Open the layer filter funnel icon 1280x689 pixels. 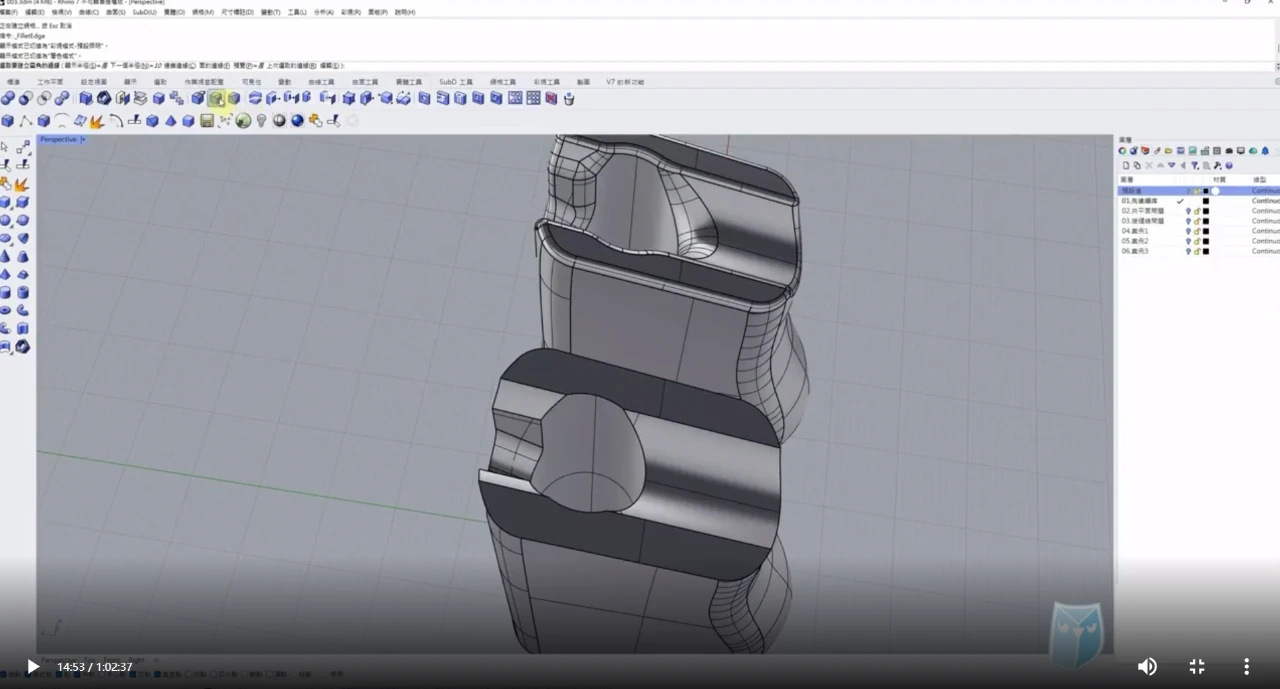point(1194,165)
